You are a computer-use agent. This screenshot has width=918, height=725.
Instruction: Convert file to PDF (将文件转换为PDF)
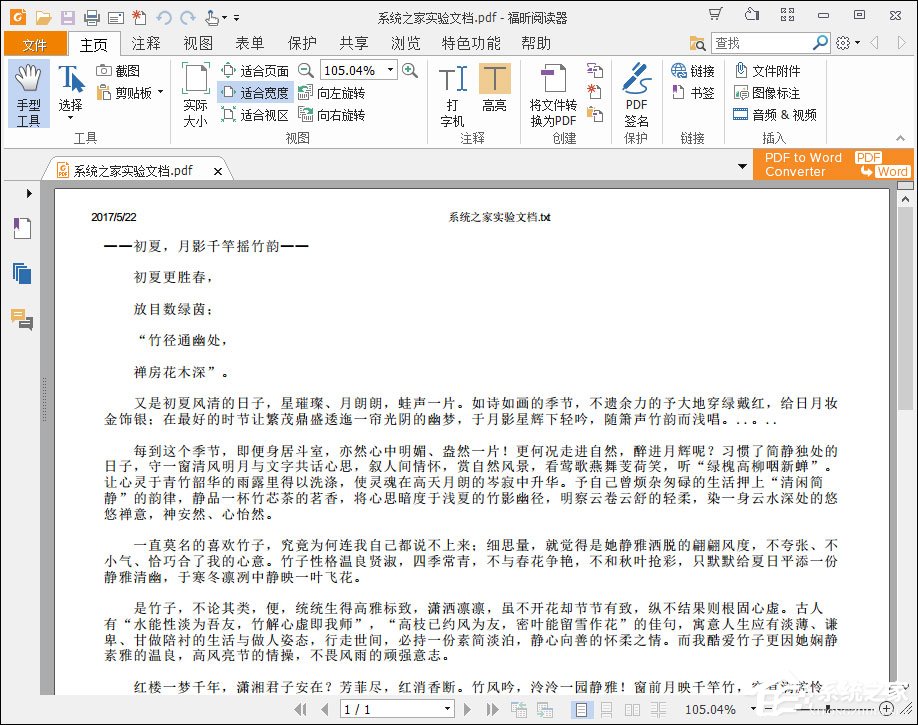point(551,95)
